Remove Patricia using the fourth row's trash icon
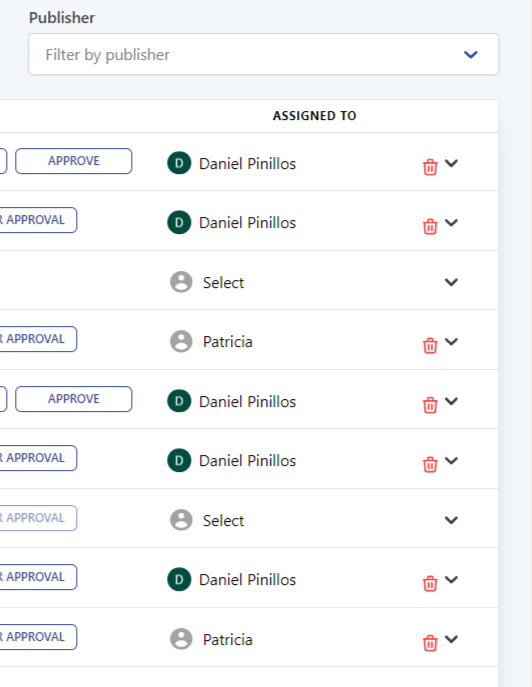 click(x=430, y=345)
